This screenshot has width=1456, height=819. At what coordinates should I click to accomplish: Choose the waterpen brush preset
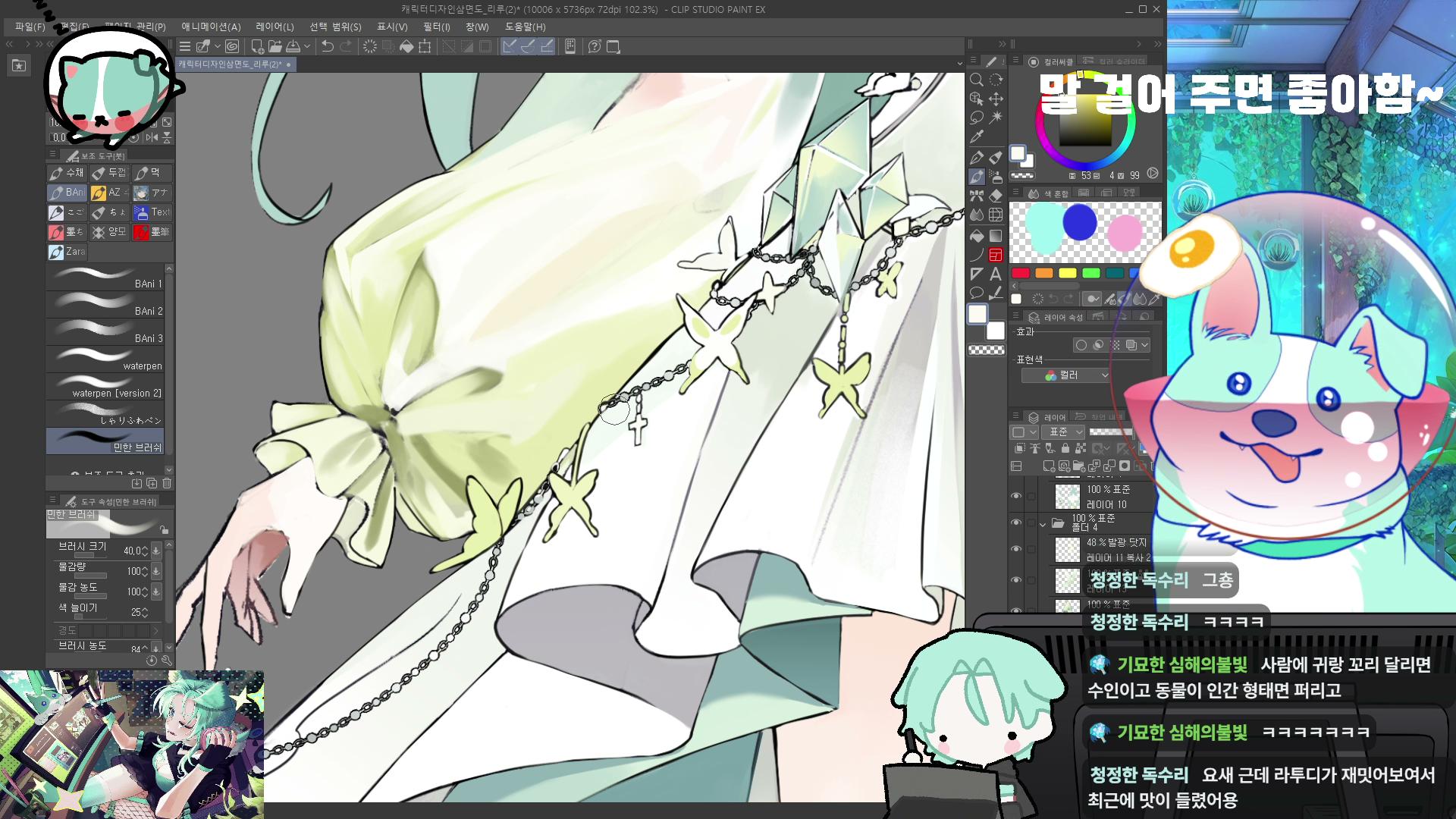click(x=106, y=359)
